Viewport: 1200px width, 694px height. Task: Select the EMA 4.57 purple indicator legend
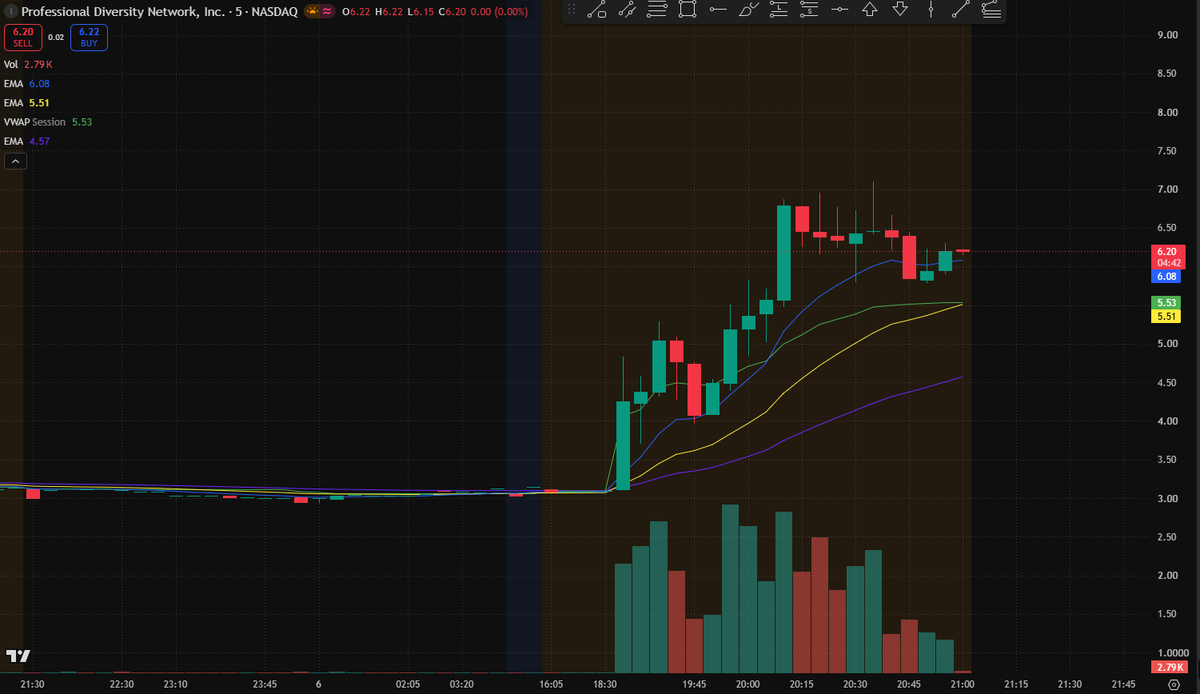(27, 141)
